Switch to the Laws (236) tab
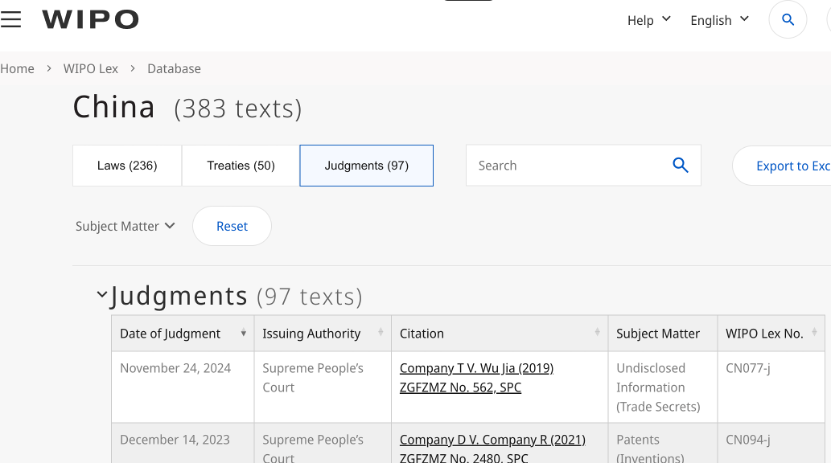 pyautogui.click(x=127, y=166)
